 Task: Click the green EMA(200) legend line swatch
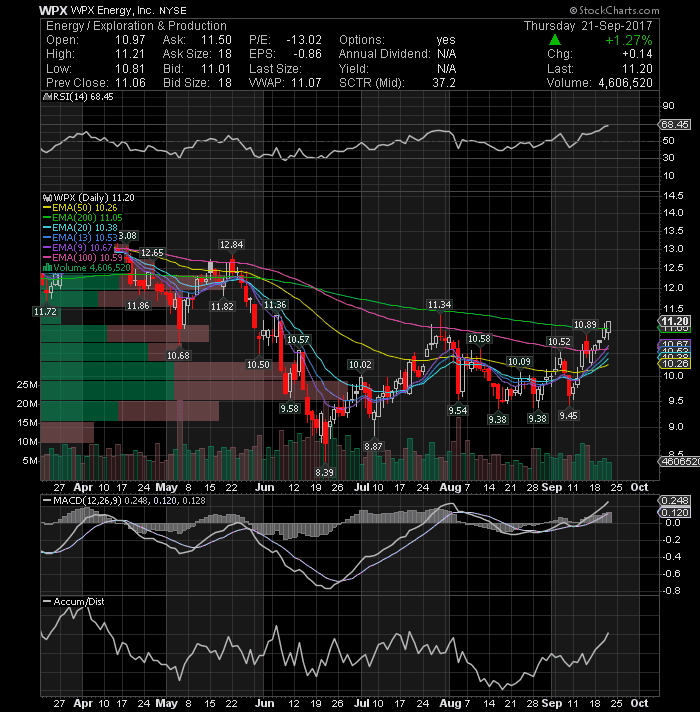[x=47, y=218]
